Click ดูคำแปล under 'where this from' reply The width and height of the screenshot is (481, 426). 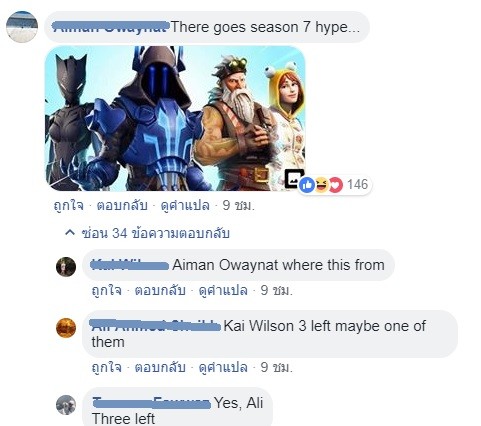[223, 290]
